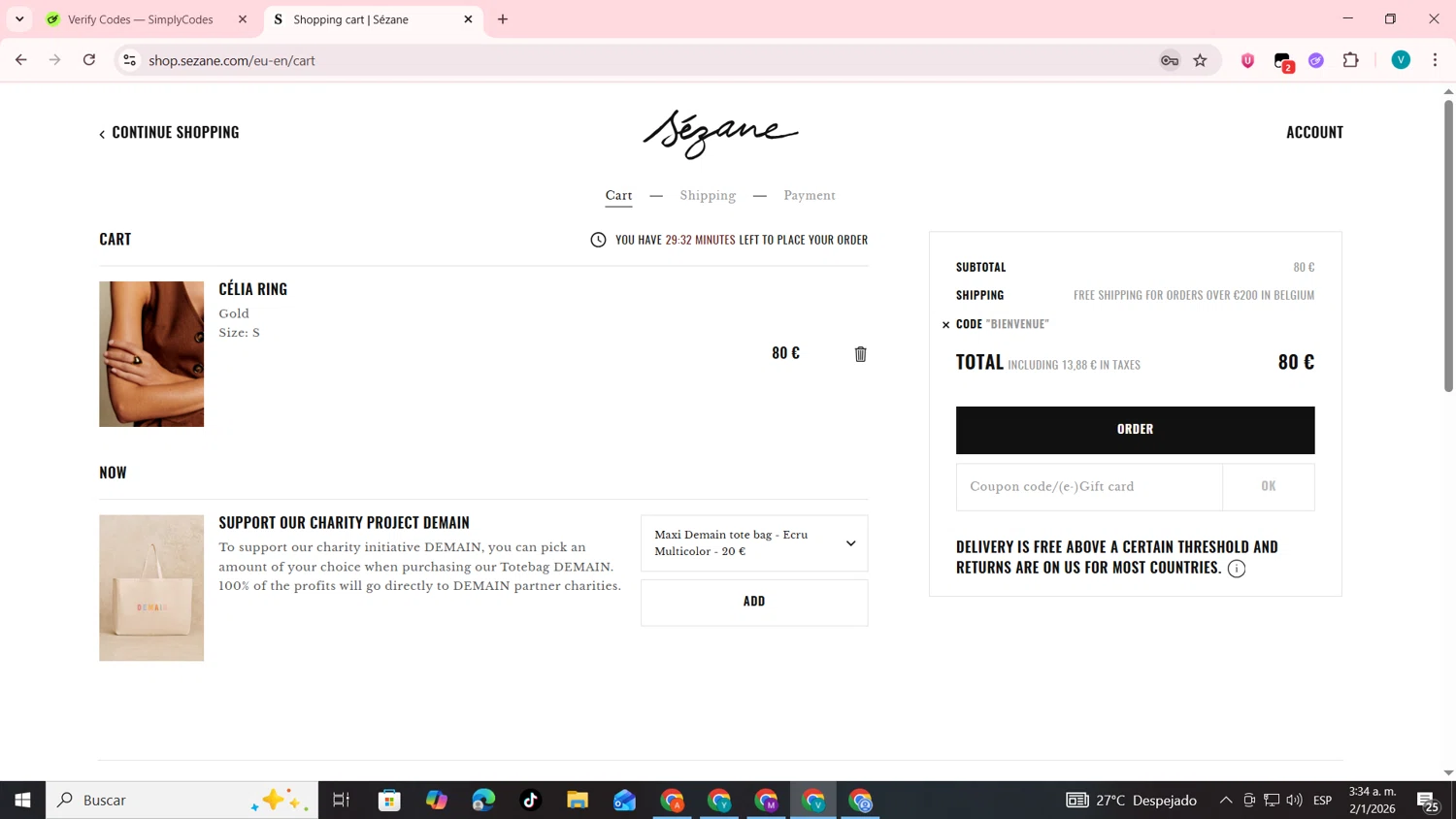Open Microsoft Store from taskbar
The height and width of the screenshot is (819, 1456).
point(389,801)
